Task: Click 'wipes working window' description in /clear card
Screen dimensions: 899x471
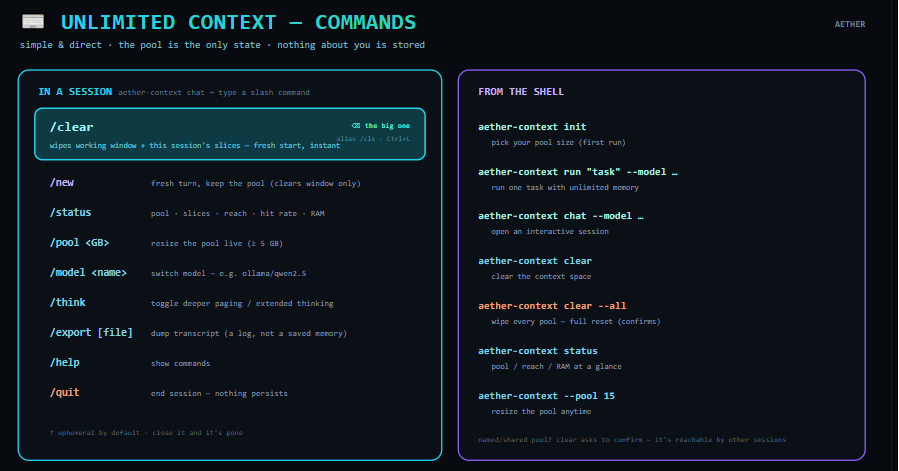Action: (195, 146)
